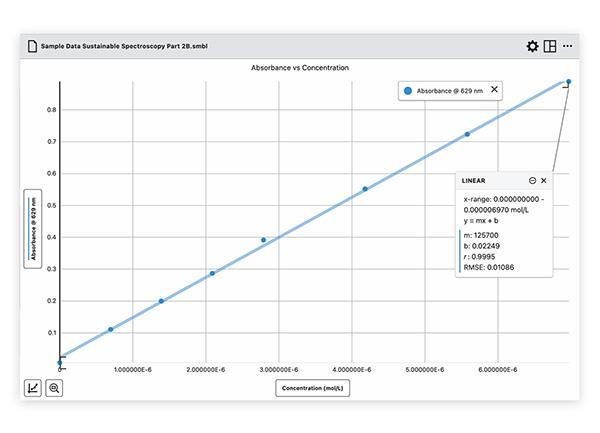The width and height of the screenshot is (600, 433).
Task: Click the top-right data point at curve end
Action: coord(569,82)
